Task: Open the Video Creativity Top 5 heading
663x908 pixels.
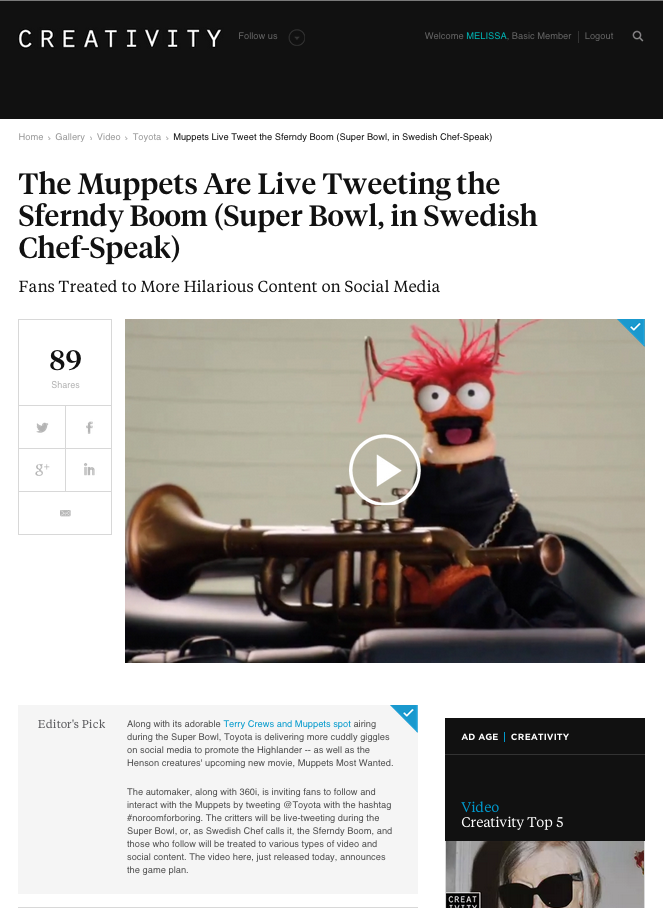Action: coord(512,815)
